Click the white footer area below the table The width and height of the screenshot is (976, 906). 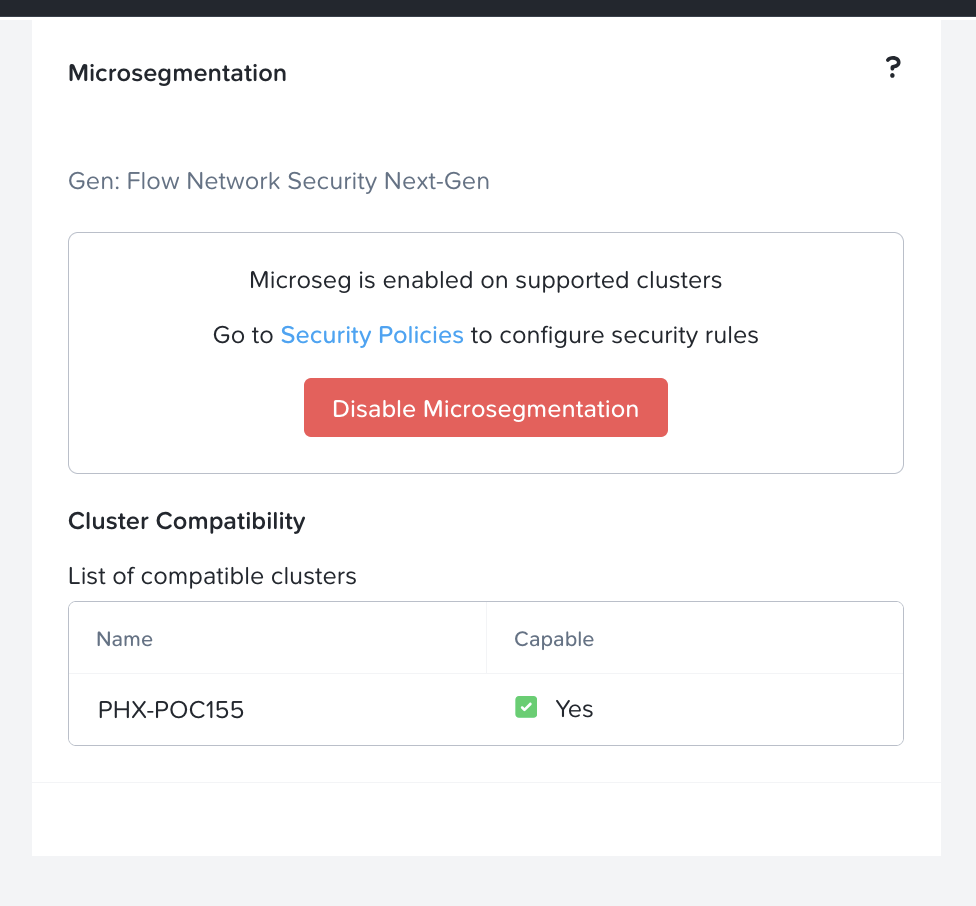[486, 818]
